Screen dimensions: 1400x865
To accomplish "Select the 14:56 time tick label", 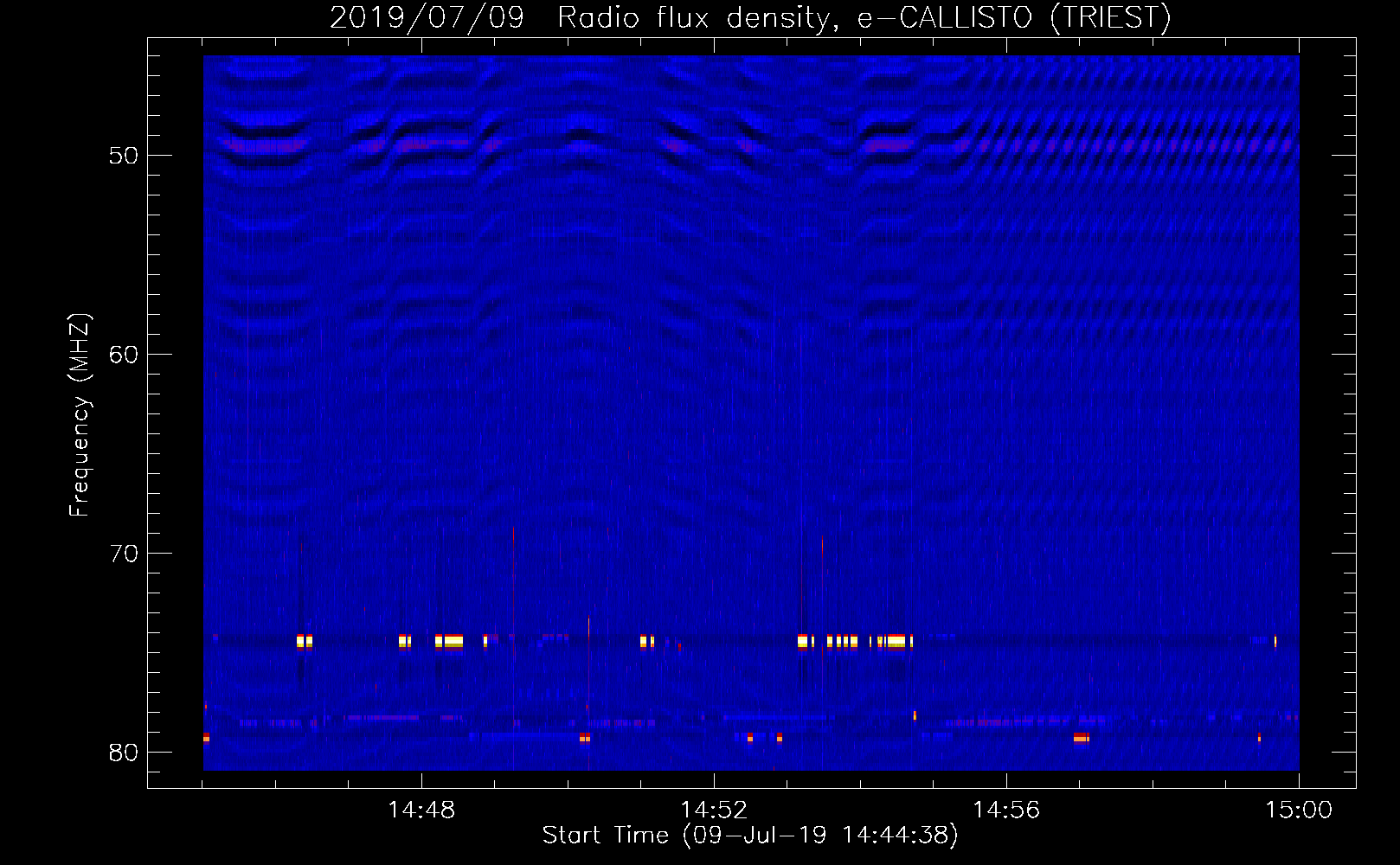I will [1006, 811].
